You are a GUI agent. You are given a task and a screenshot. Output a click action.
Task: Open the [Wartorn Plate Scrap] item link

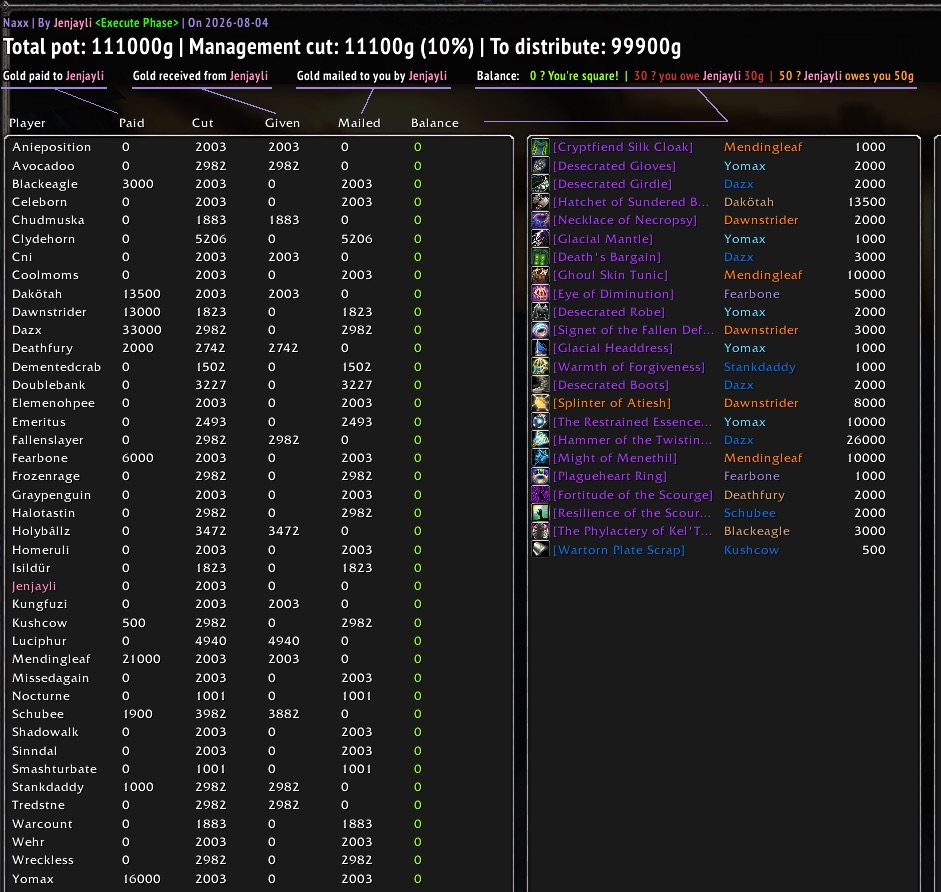point(618,550)
